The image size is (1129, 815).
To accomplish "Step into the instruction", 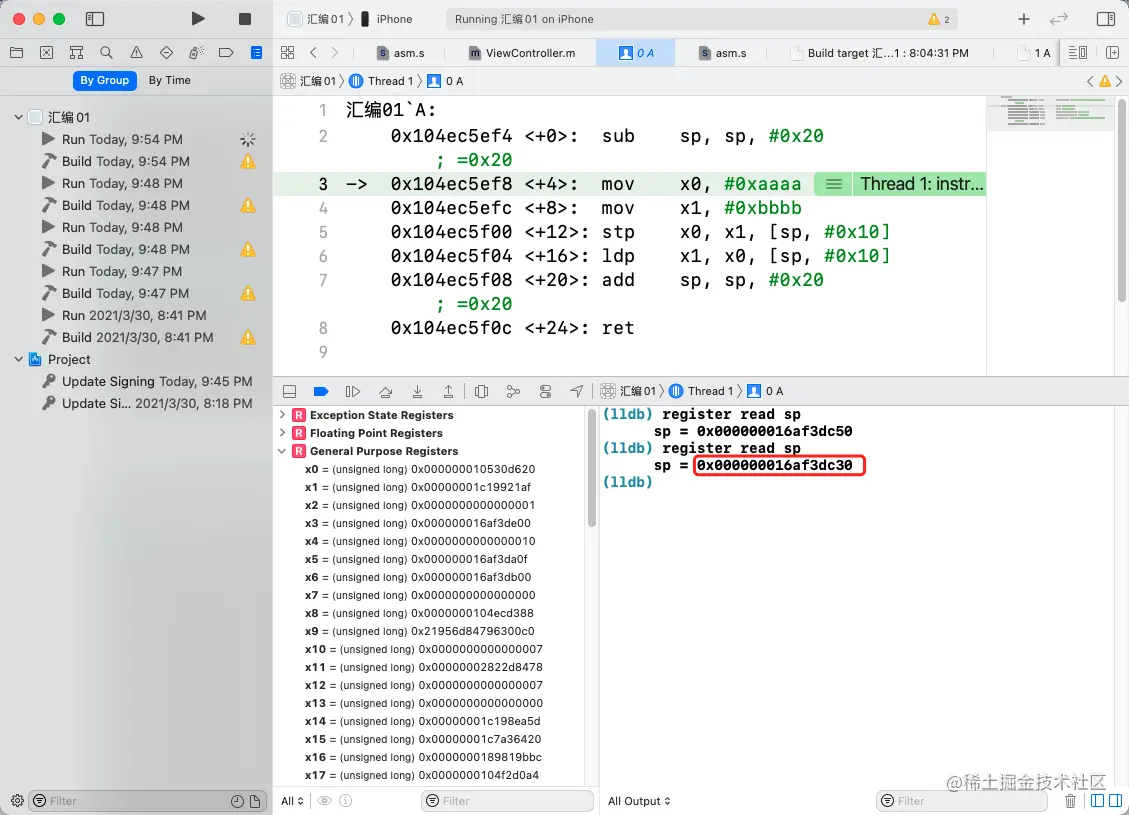I will (x=417, y=391).
